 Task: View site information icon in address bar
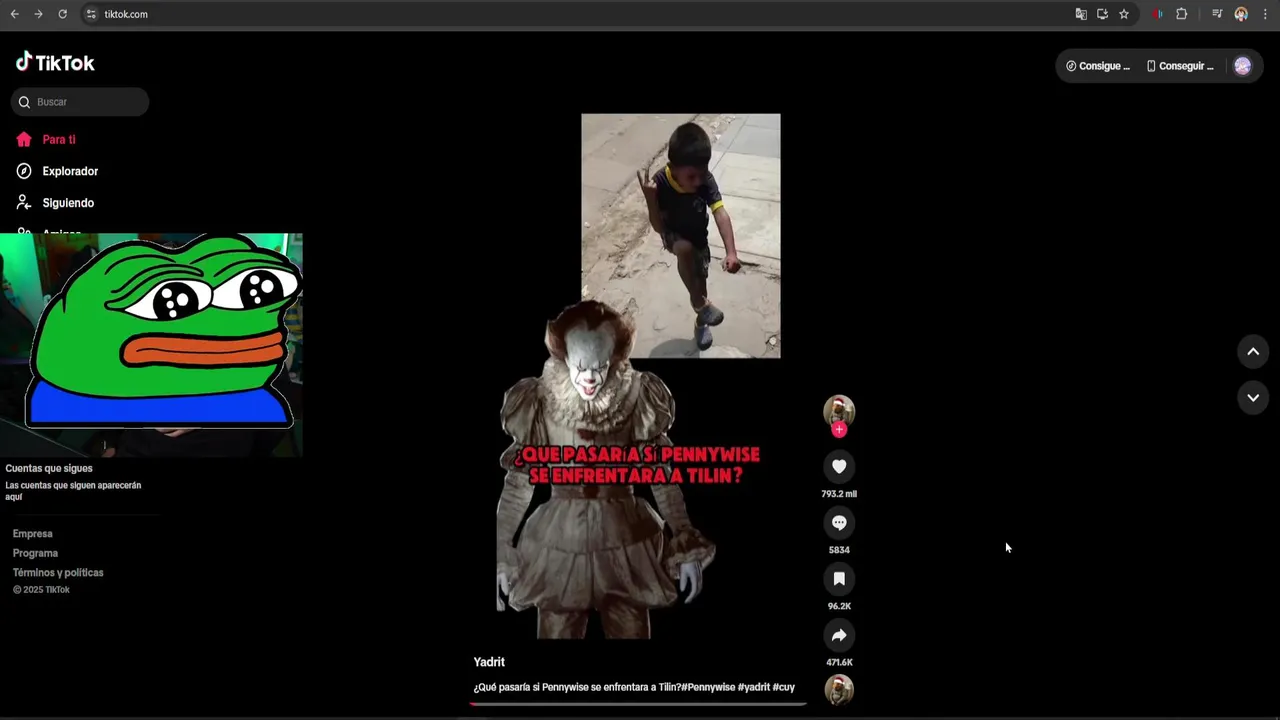pyautogui.click(x=91, y=14)
